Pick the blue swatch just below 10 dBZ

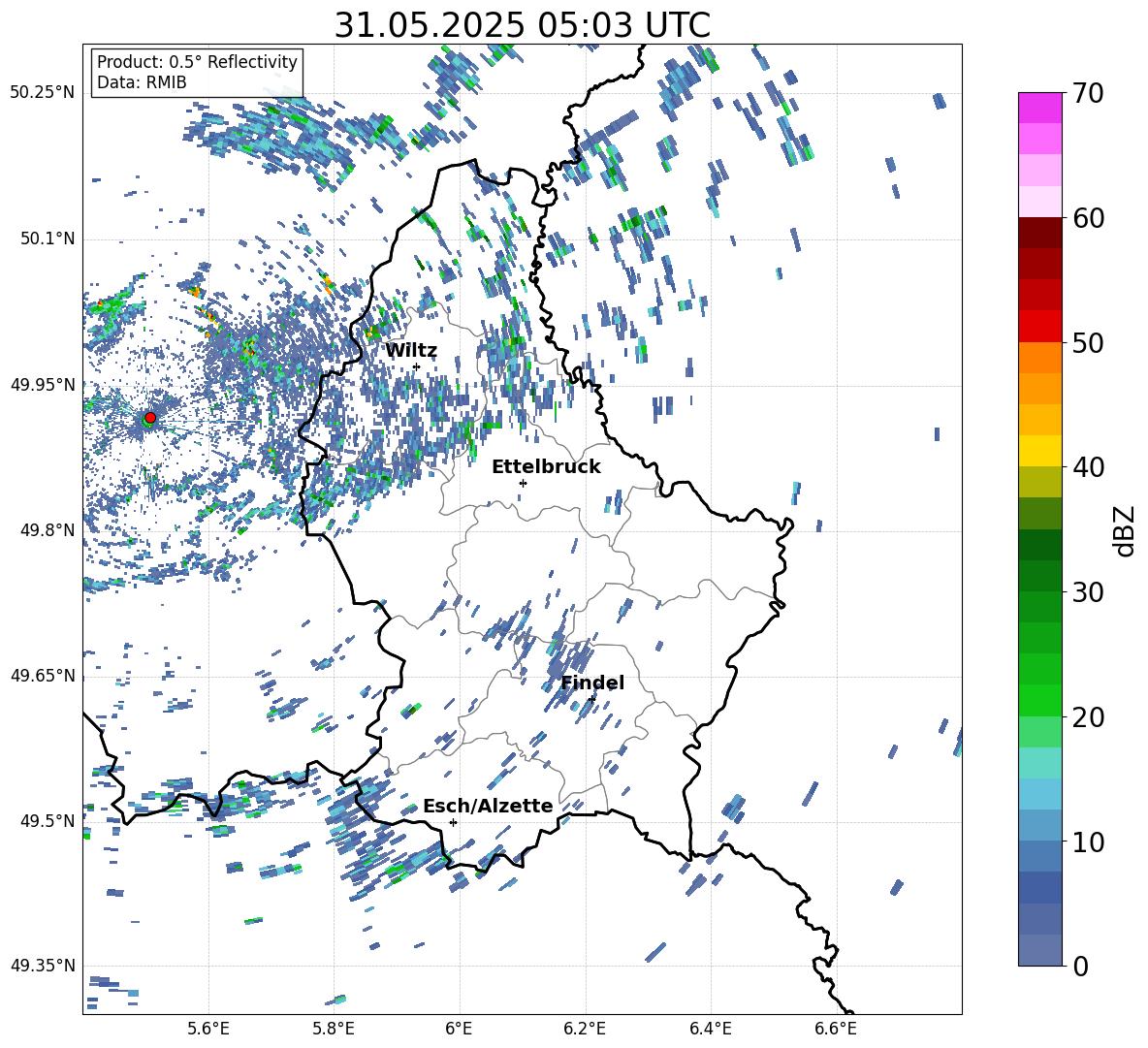(x=1039, y=856)
